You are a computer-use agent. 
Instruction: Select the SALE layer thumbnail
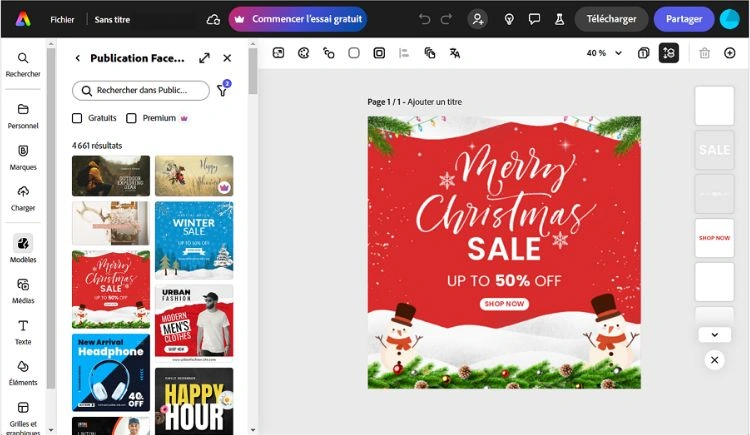click(714, 150)
